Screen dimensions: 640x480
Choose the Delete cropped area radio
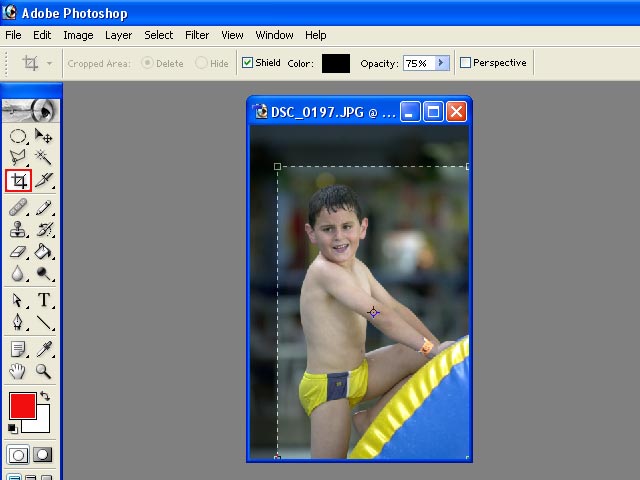click(147, 63)
